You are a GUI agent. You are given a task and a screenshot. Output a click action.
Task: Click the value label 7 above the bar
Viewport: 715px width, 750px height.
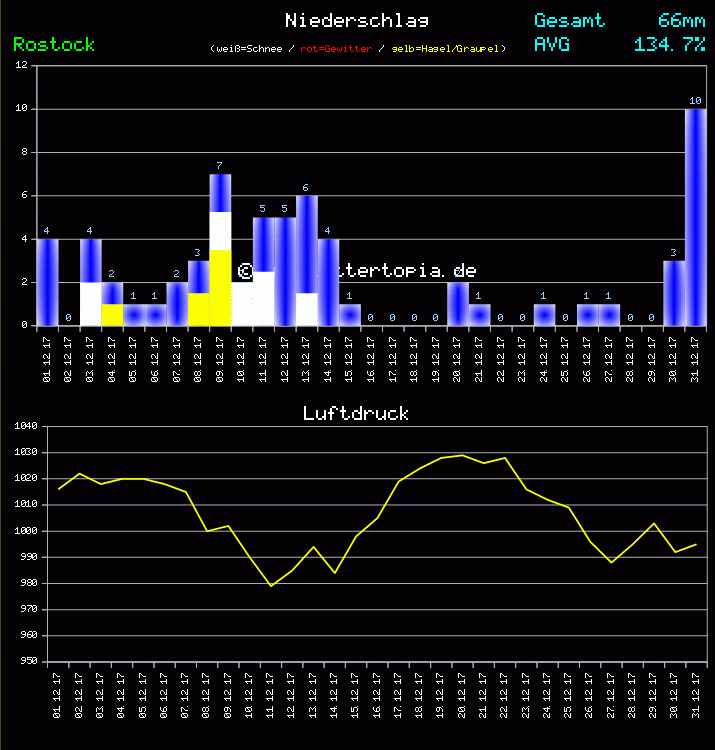(x=219, y=165)
